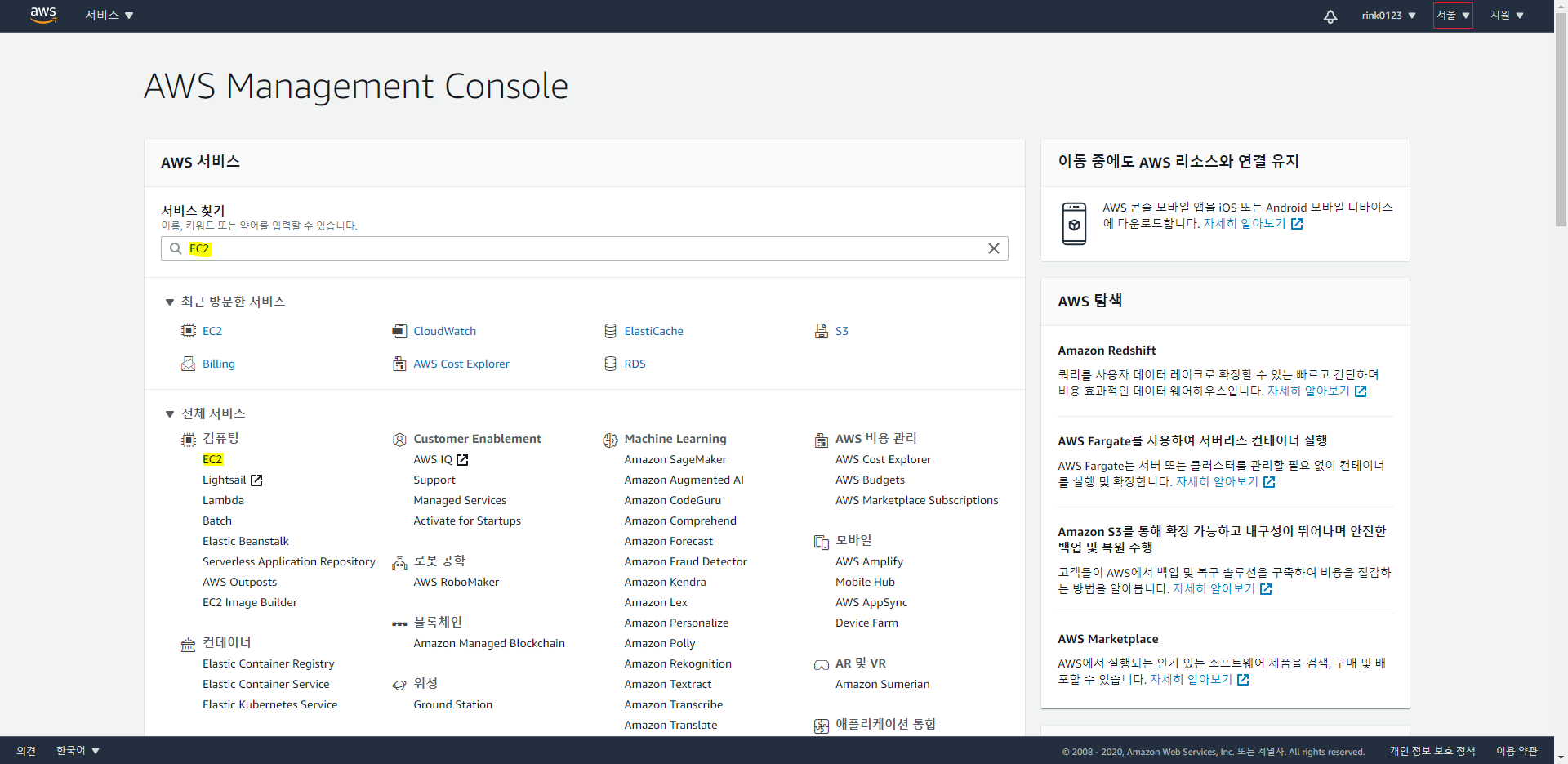Viewport: 1568px width, 764px height.
Task: Click 자세히 알아보기 for mobile app download
Action: [x=1253, y=224]
